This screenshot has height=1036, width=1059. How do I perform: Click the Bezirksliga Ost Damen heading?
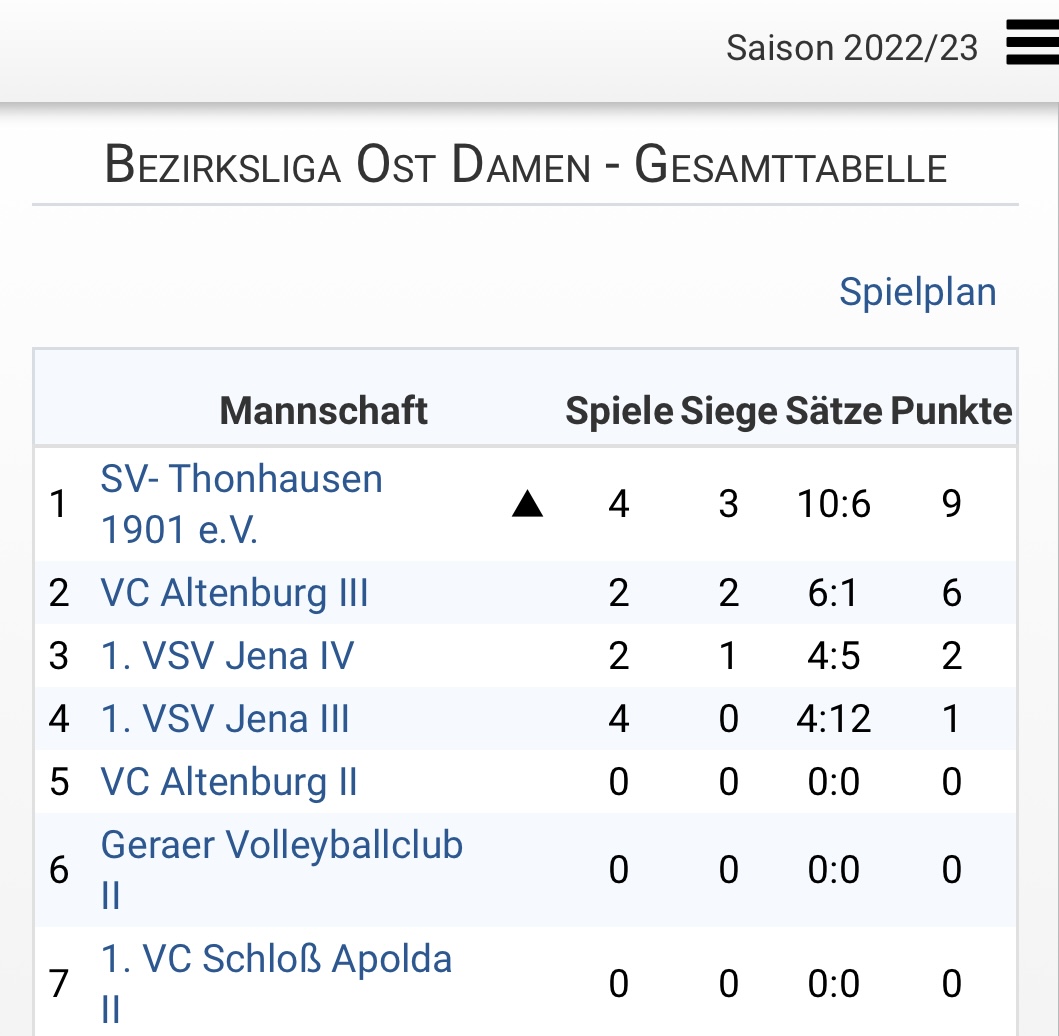(x=525, y=165)
